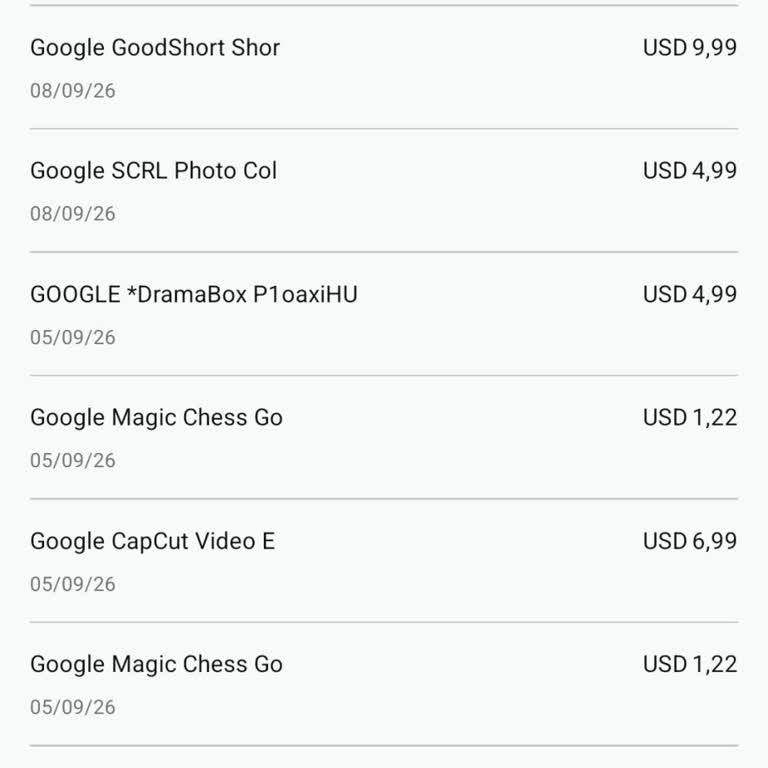Click the 08/09/26 date under GoodShort

click(72, 91)
